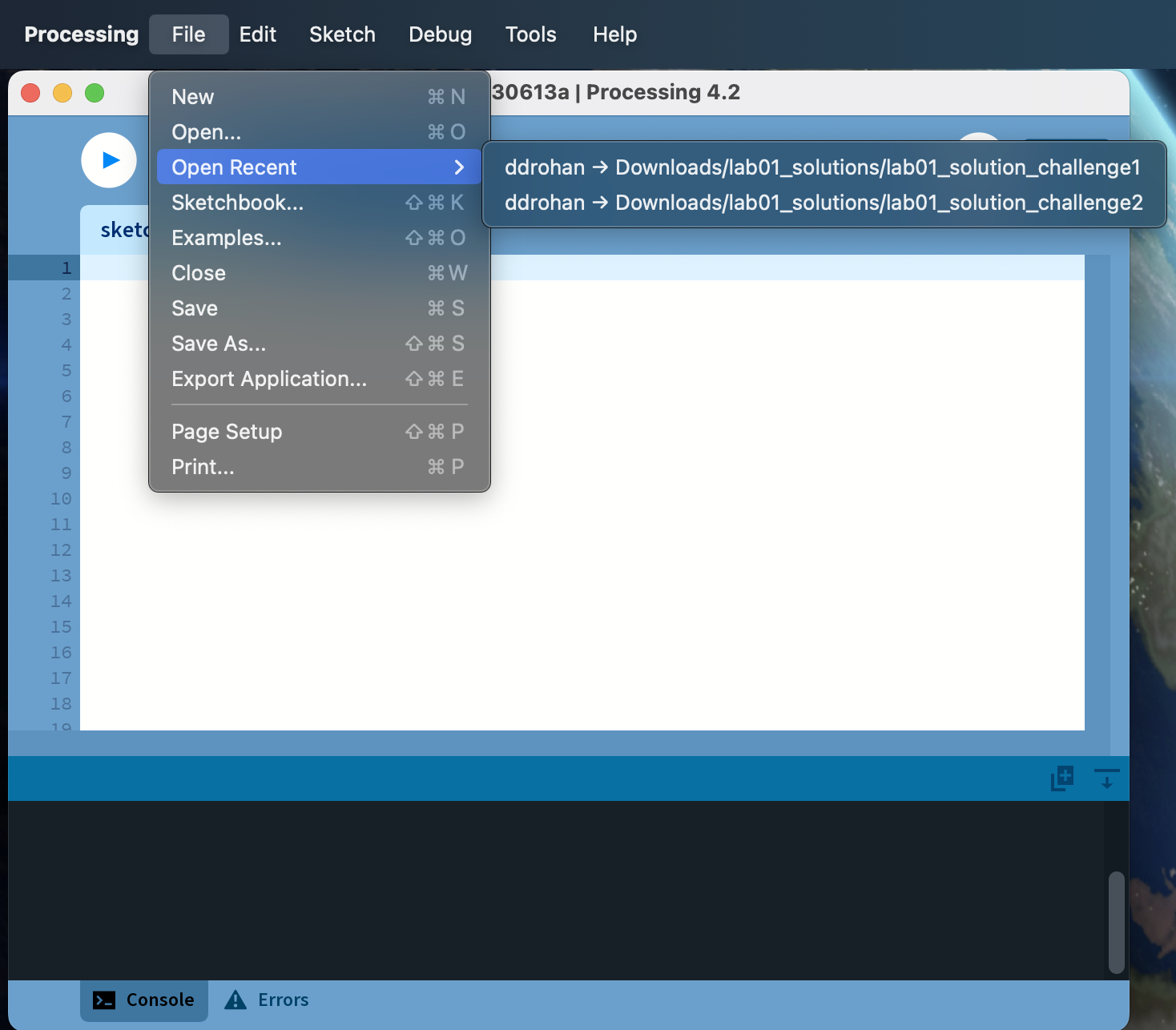Click the Run sketch play button
Viewport: 1176px width, 1030px height.
[109, 160]
